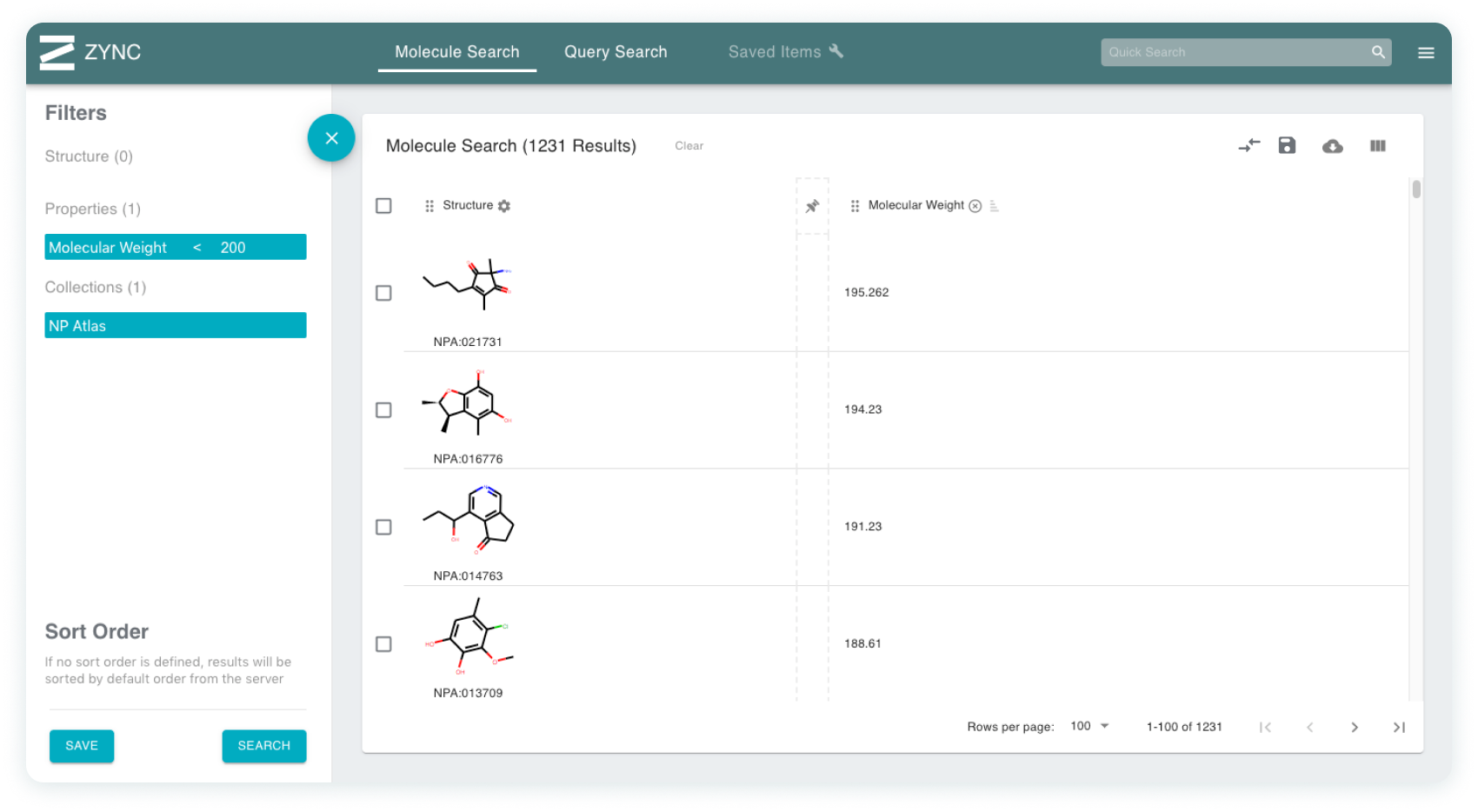Viewport: 1478px width, 812px height.
Task: Click the Clear link beside results title
Action: pos(689,146)
